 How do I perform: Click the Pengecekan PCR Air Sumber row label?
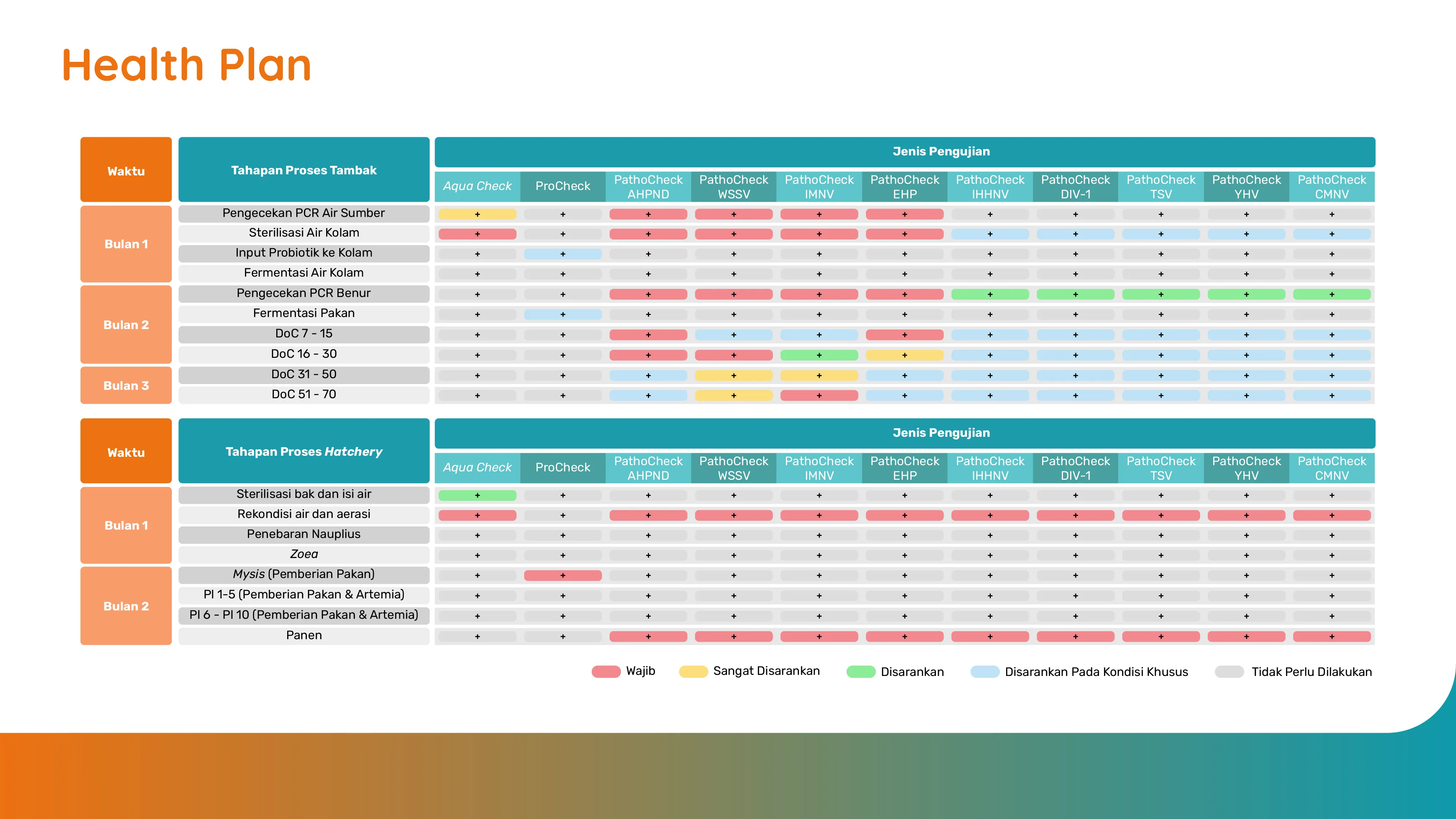[x=304, y=213]
